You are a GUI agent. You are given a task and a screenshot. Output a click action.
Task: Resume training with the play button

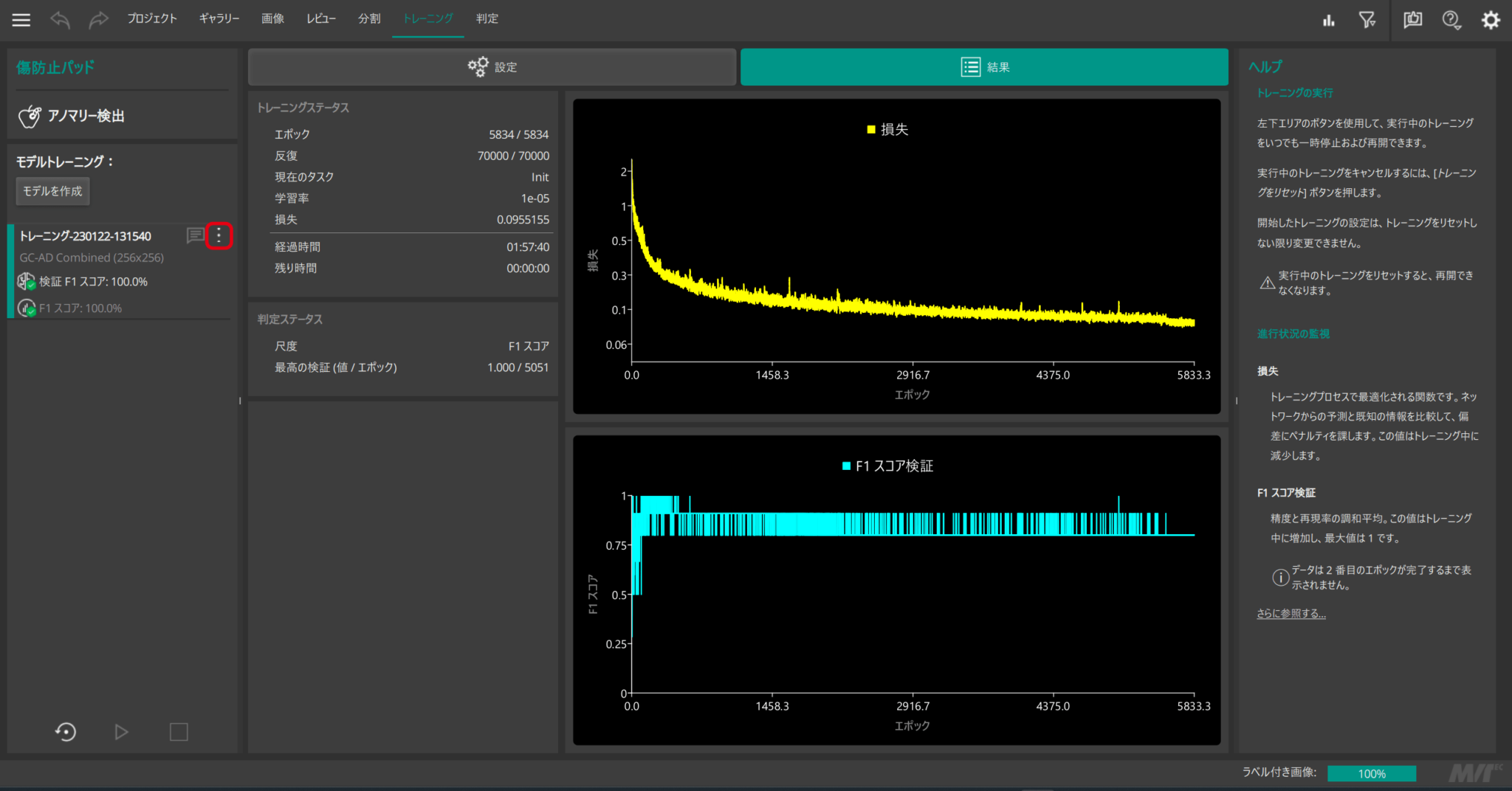point(121,731)
